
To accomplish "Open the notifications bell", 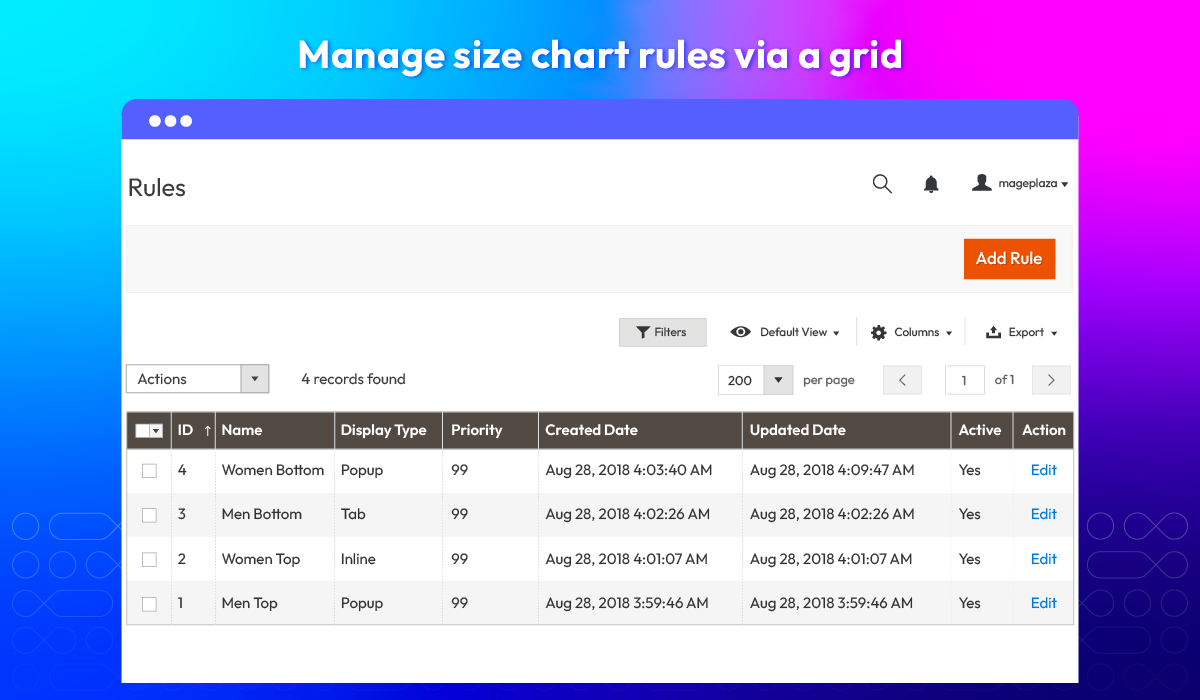I will (x=931, y=184).
